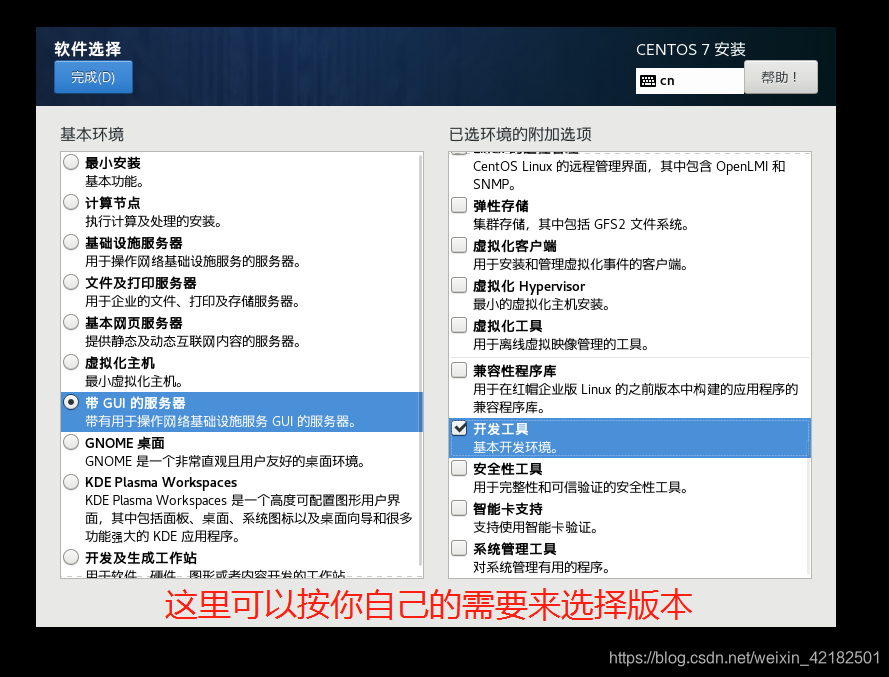889x677 pixels.
Task: Click text 用于离线虚拟映像管理的工具。
Action: click(x=561, y=344)
